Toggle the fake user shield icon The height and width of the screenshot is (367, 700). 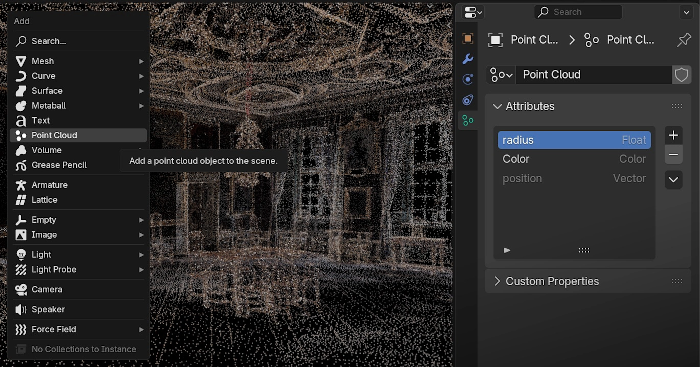[681, 75]
